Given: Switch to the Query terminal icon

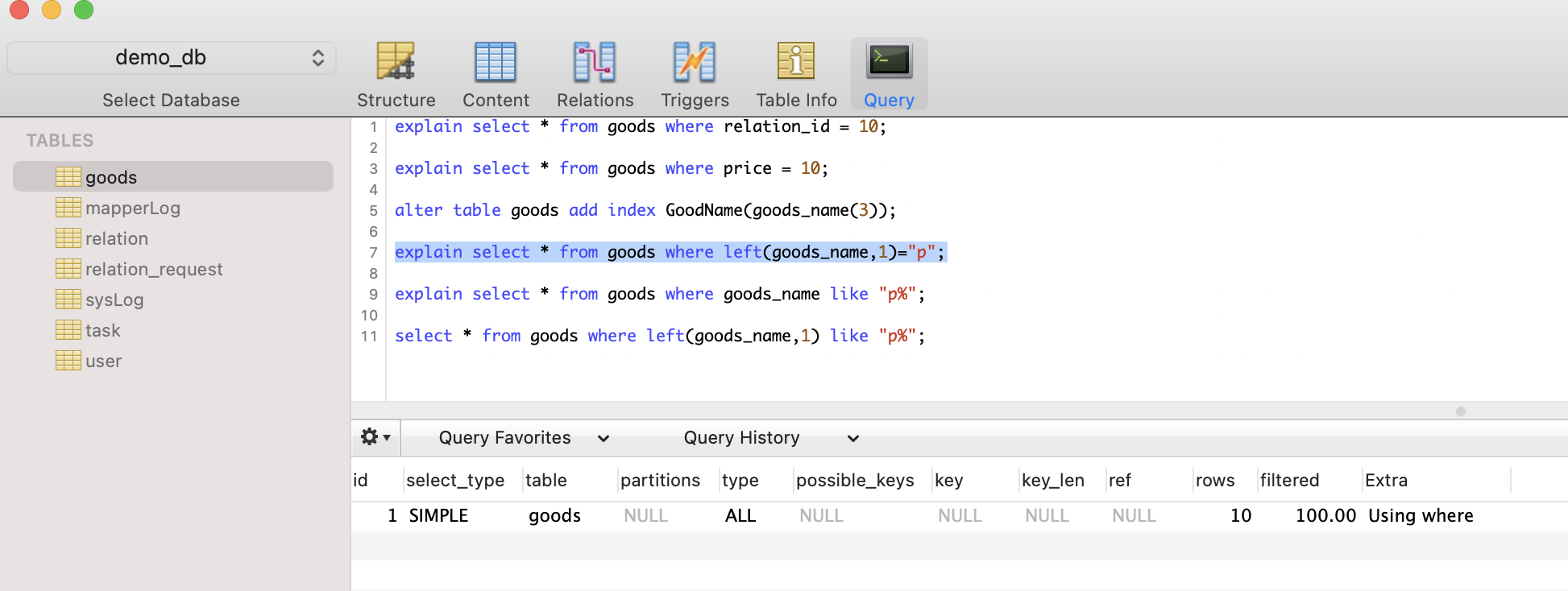Looking at the screenshot, I should tap(890, 61).
